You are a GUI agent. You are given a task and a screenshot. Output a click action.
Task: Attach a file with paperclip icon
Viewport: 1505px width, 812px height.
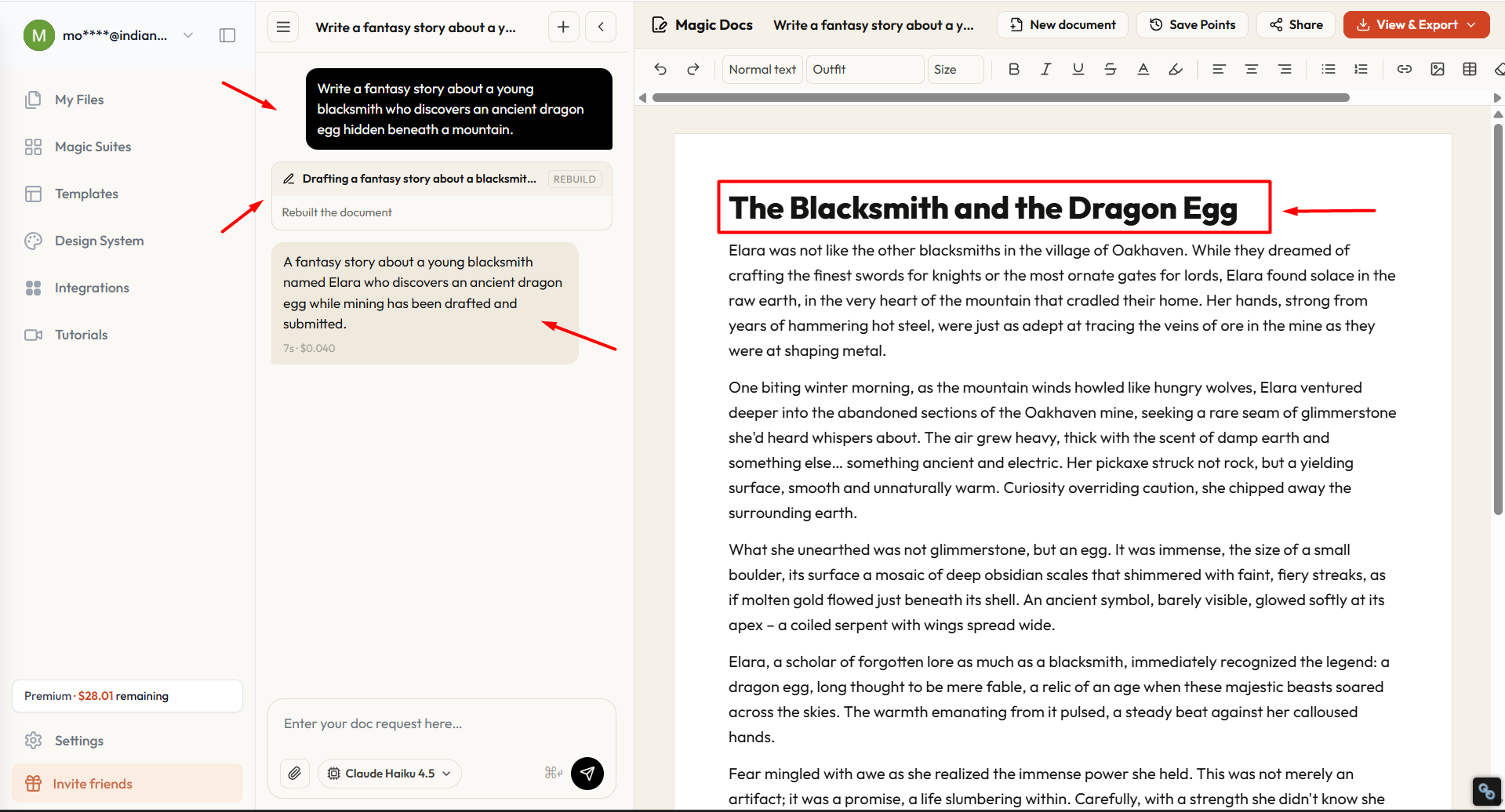[294, 774]
